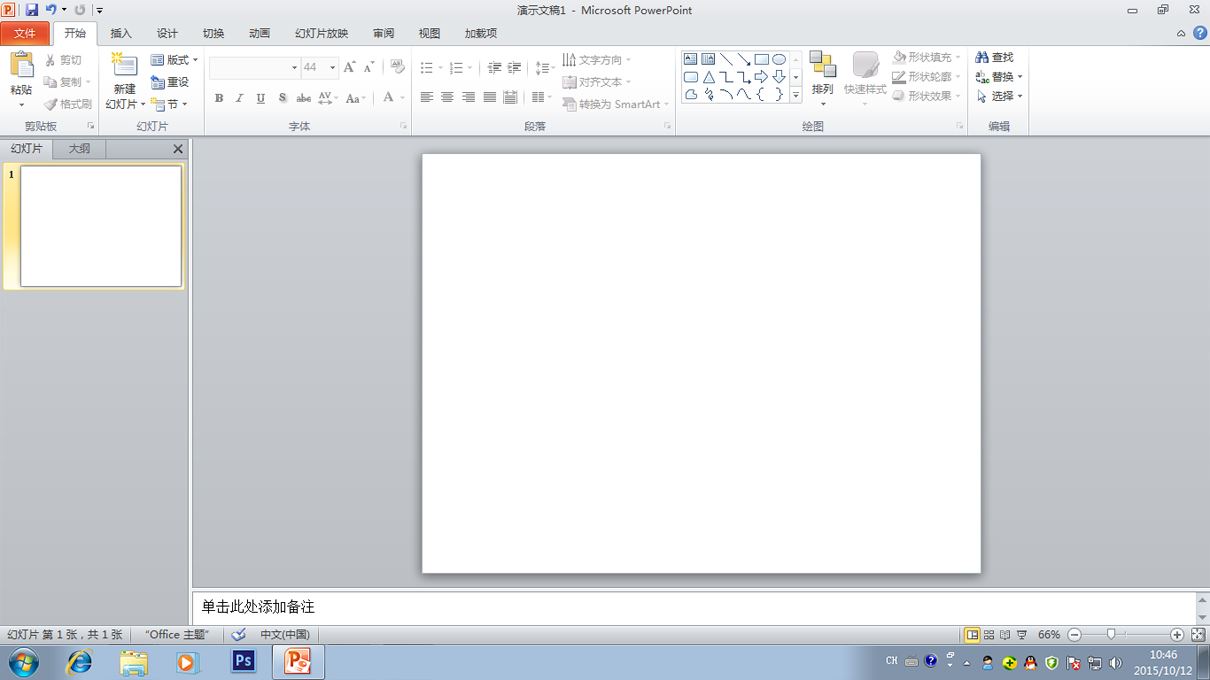
Task: Decrease font size with the small A icon
Action: 369,68
